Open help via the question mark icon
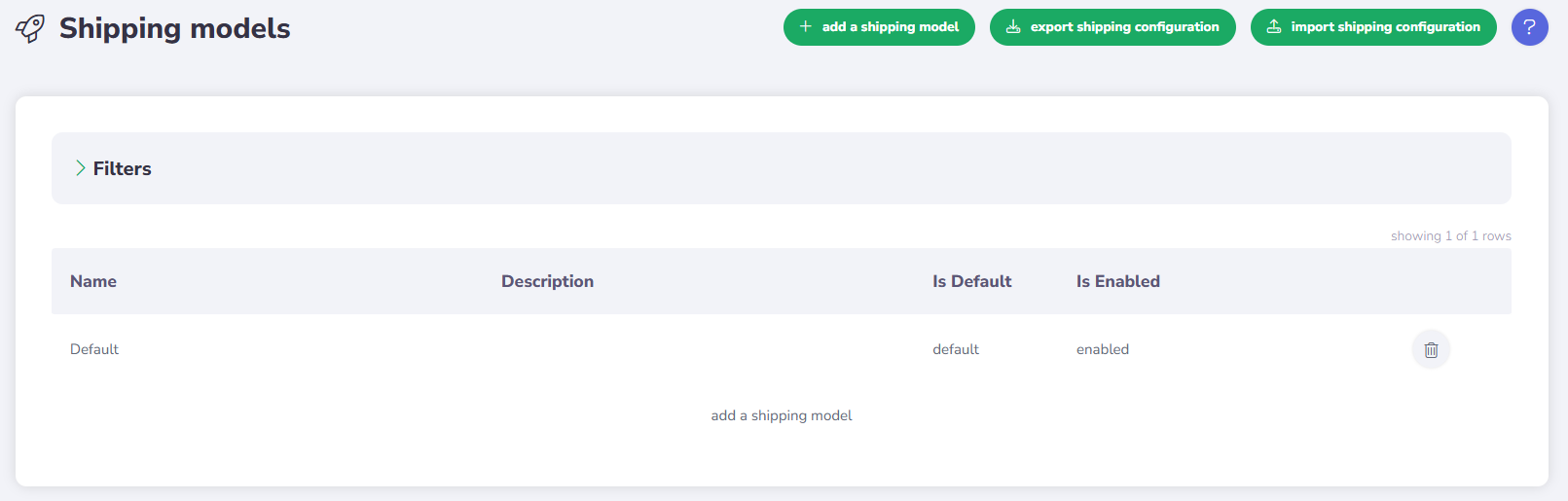This screenshot has height=501, width=1568. pos(1529,27)
